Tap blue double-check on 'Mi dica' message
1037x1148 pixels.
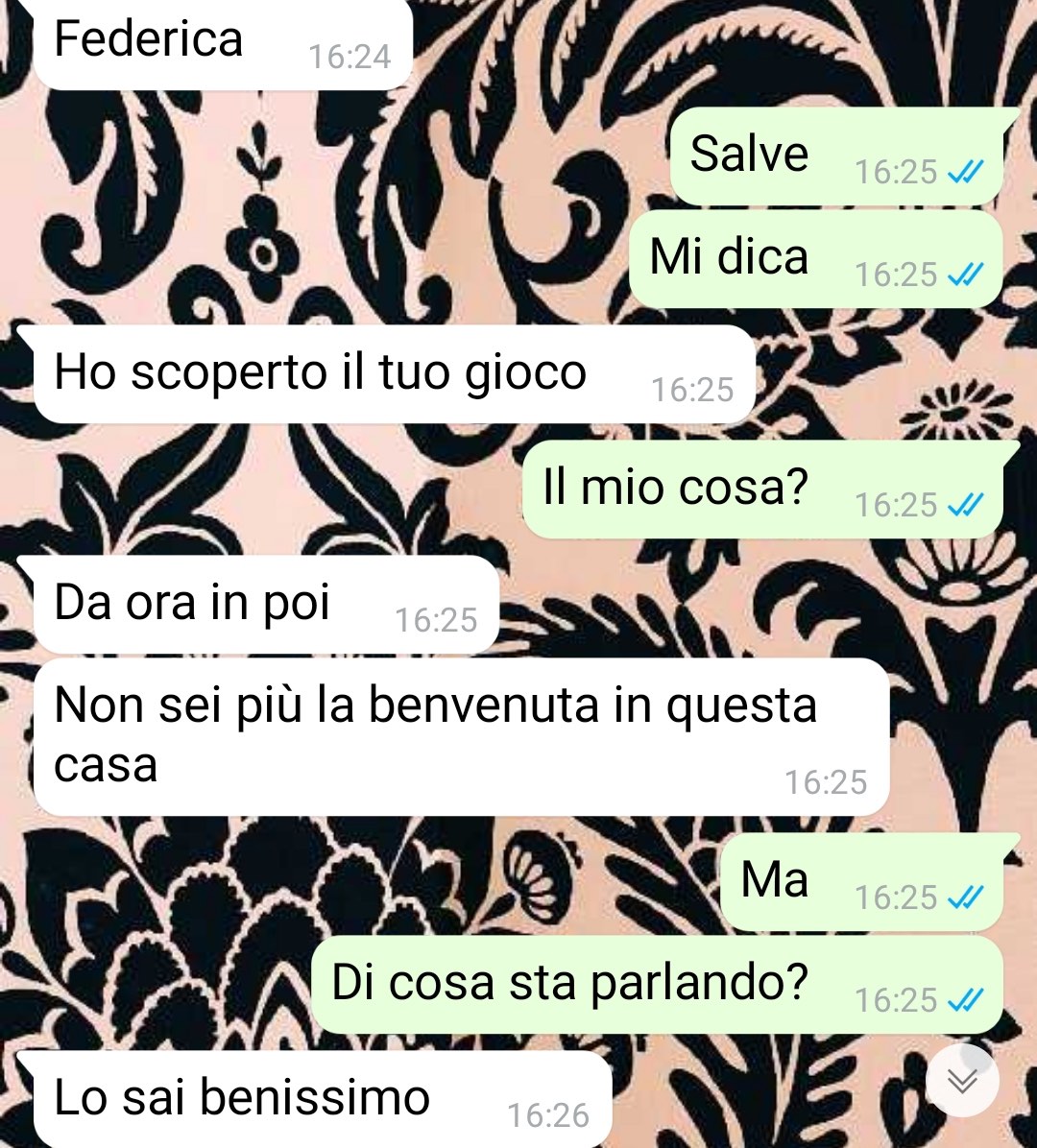coord(965,275)
